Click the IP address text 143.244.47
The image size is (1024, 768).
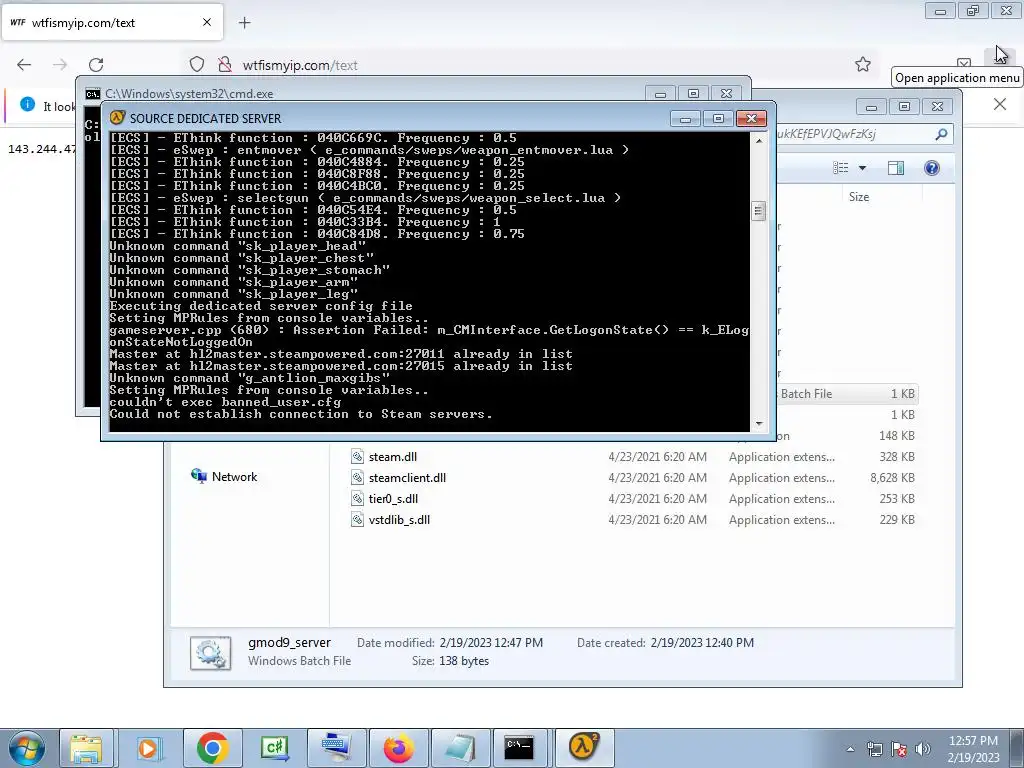click(42, 149)
